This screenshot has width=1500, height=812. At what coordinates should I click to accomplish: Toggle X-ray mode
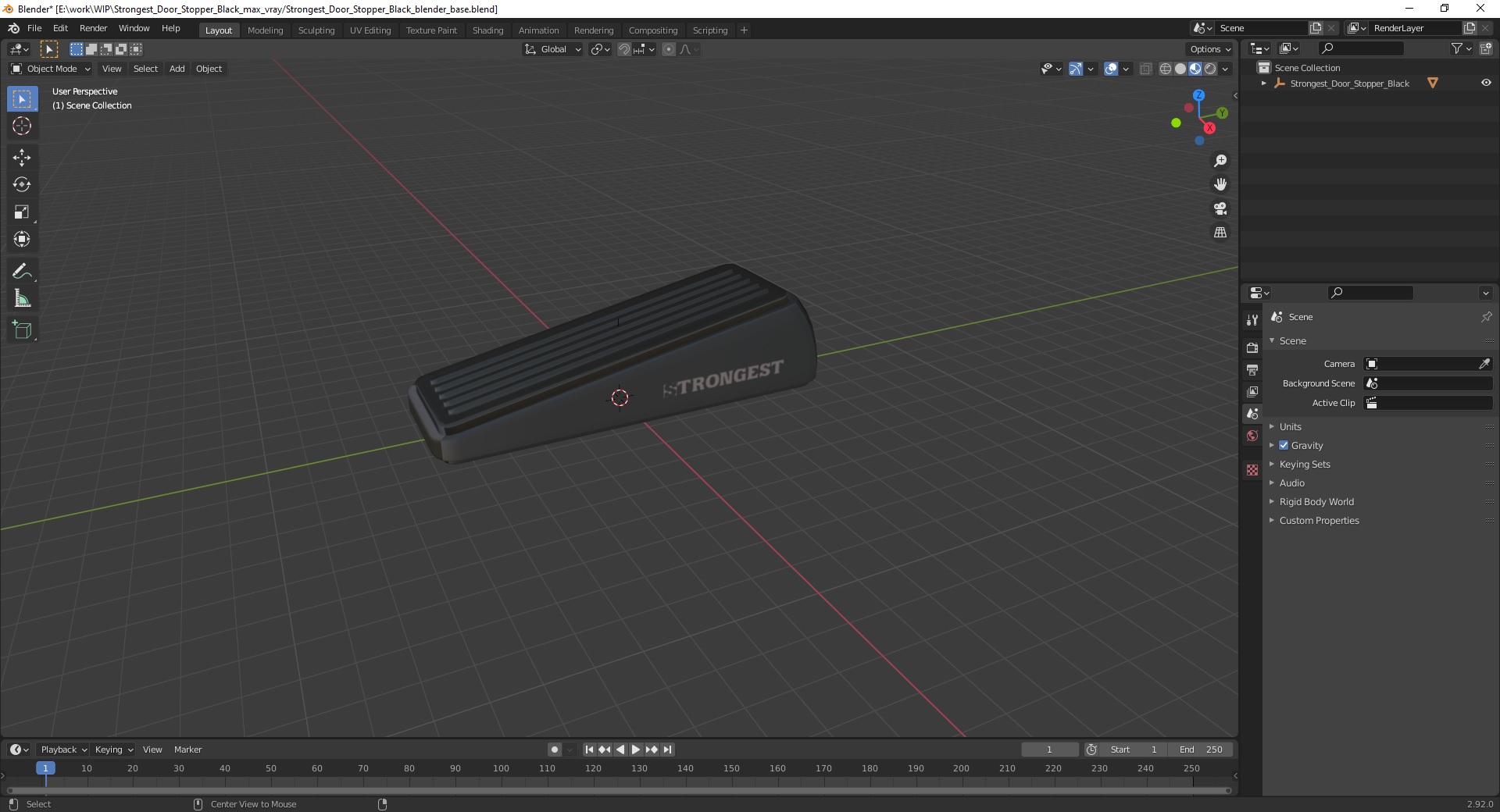(1146, 69)
